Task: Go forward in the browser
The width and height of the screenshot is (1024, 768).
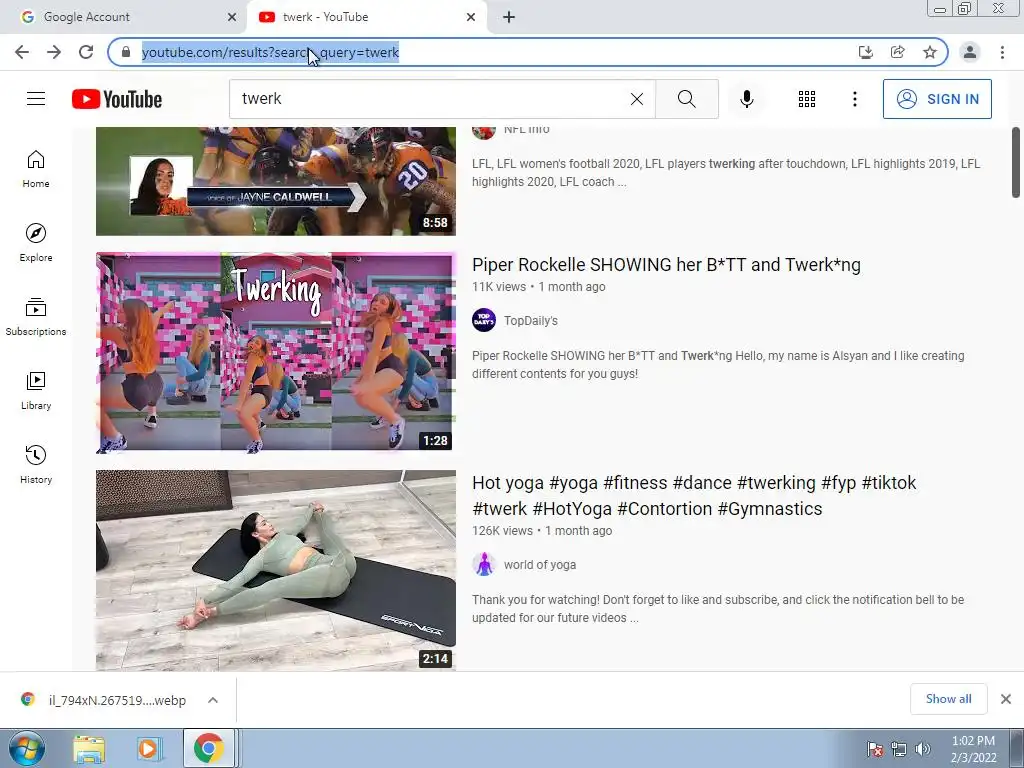Action: pos(54,52)
